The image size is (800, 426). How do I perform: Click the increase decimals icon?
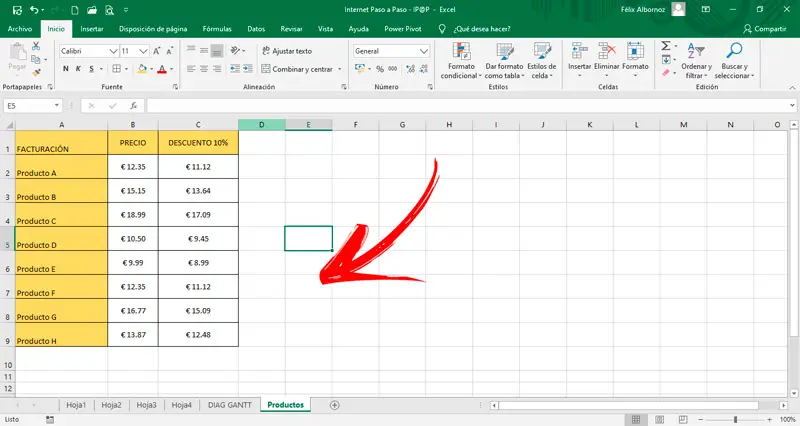(410, 69)
